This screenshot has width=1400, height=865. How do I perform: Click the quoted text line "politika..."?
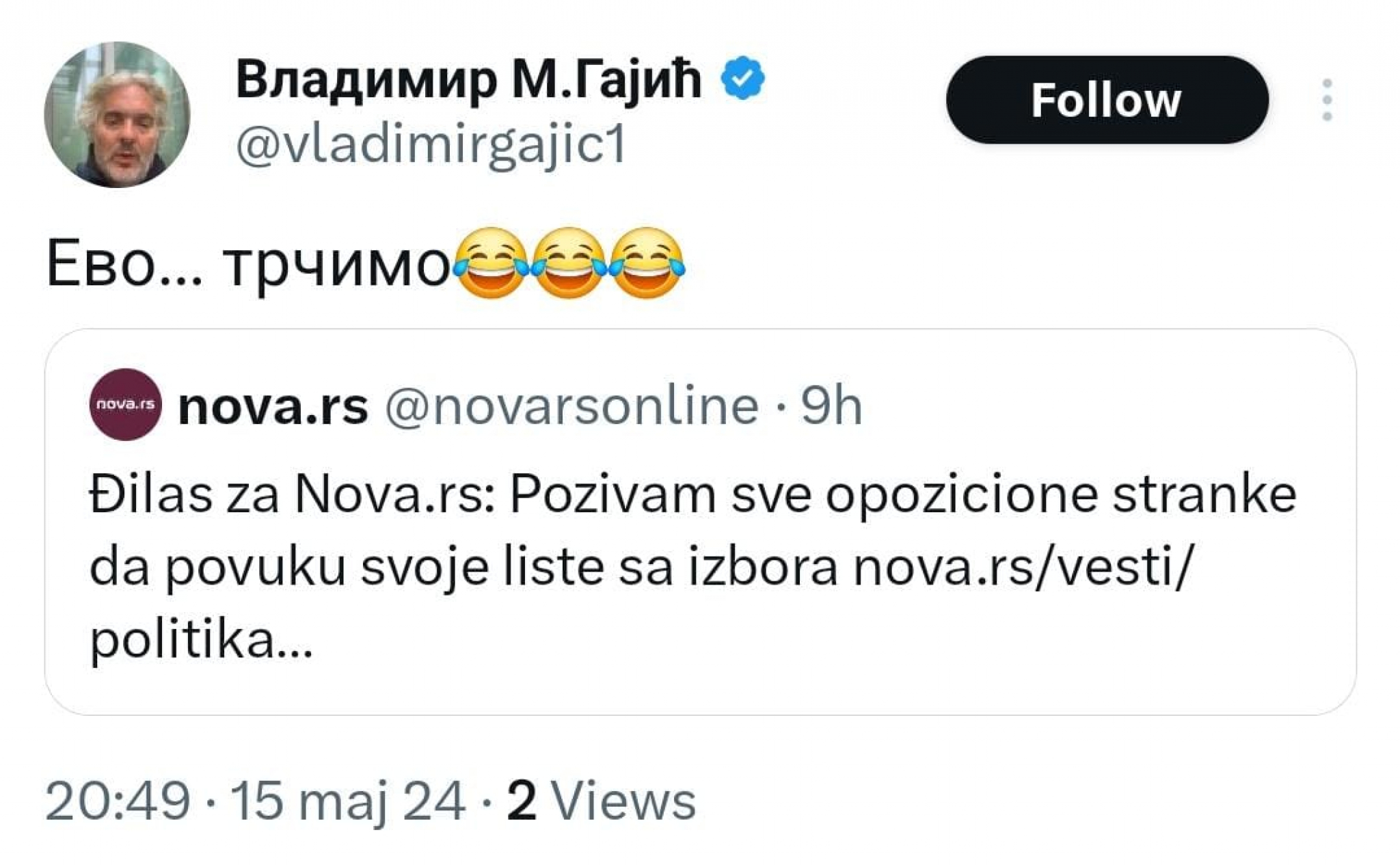tap(201, 640)
